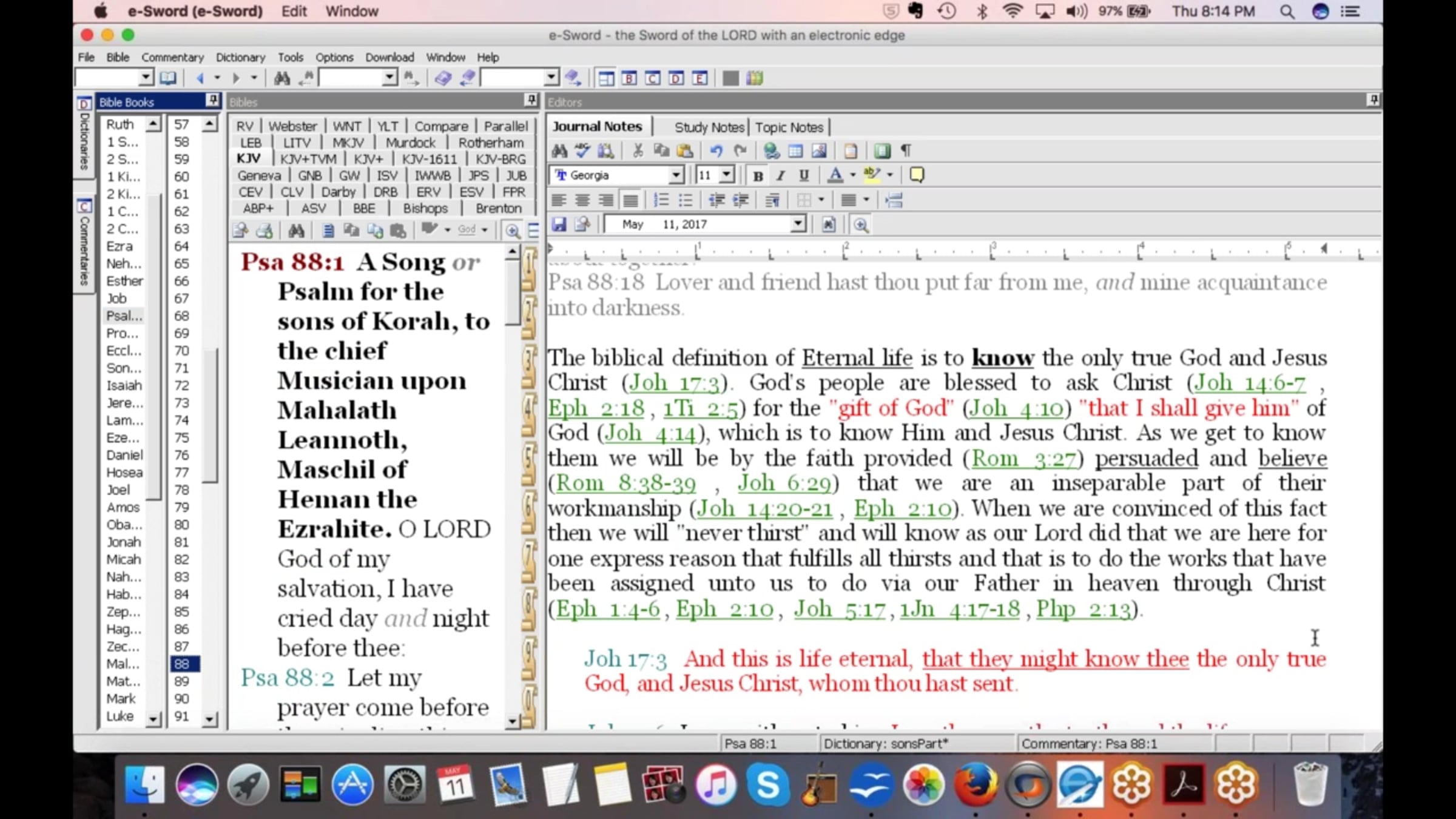The image size is (1456, 819).
Task: Click the insert picture icon
Action: coord(819,151)
